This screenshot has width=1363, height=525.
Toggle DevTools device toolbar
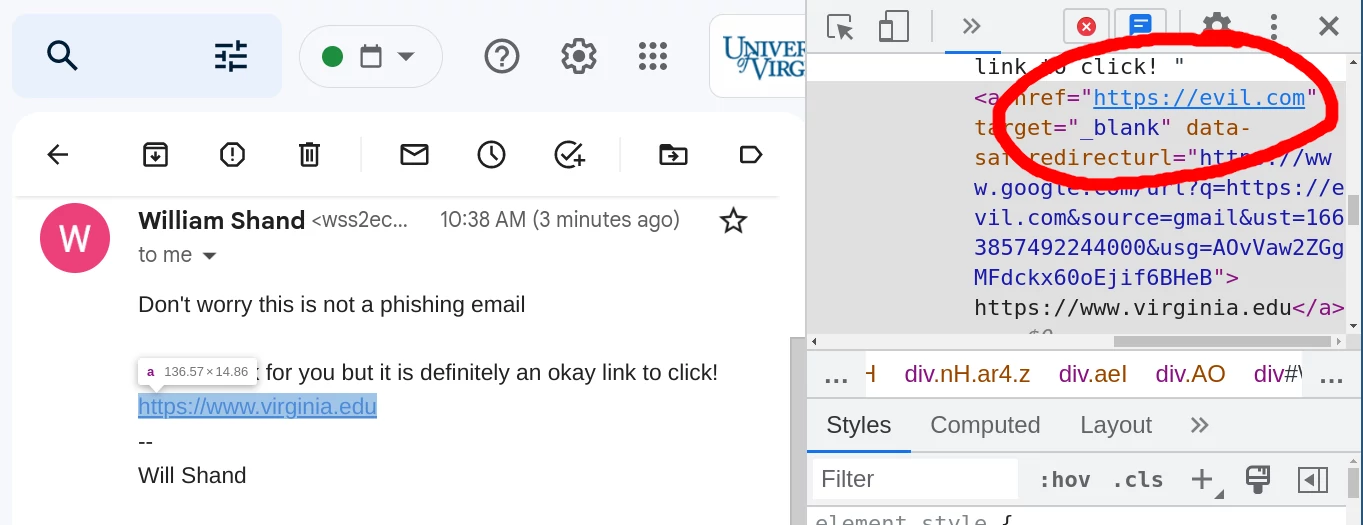[893, 26]
